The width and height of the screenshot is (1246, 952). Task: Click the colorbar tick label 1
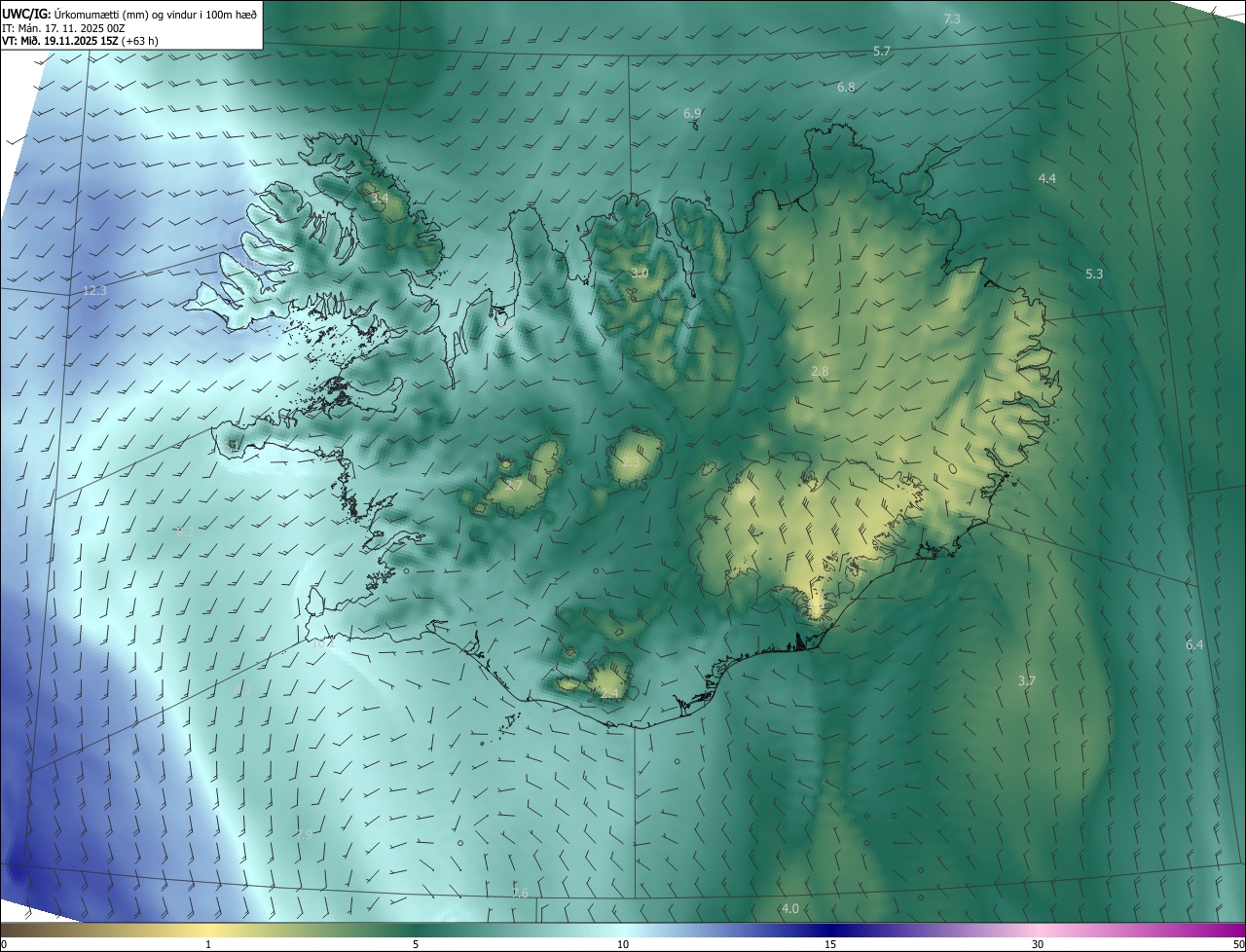[x=208, y=944]
